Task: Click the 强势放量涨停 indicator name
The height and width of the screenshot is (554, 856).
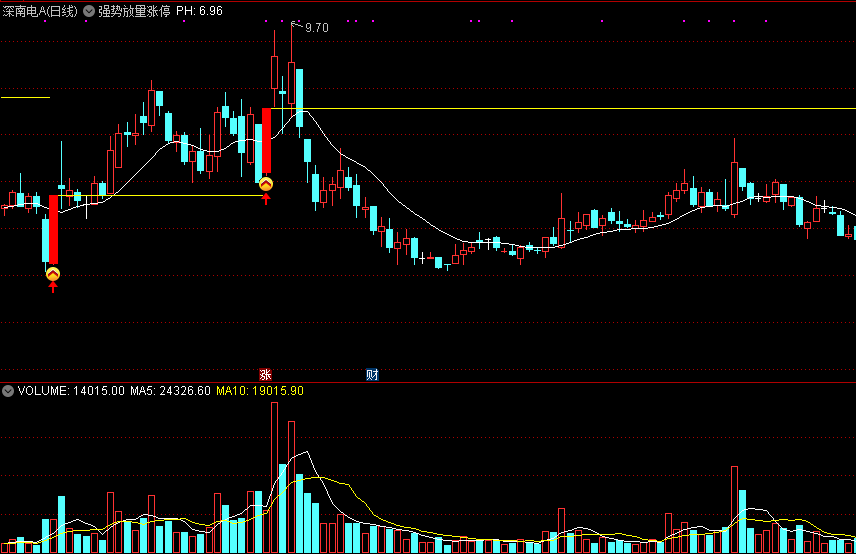Action: coord(134,11)
